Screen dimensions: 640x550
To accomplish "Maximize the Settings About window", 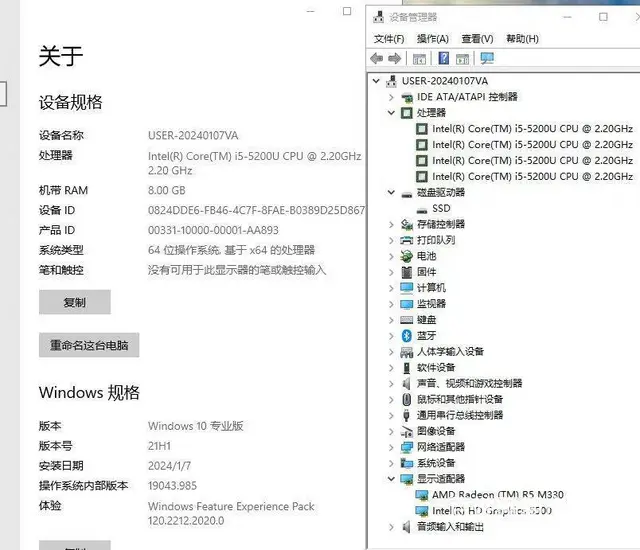I will click(x=347, y=11).
